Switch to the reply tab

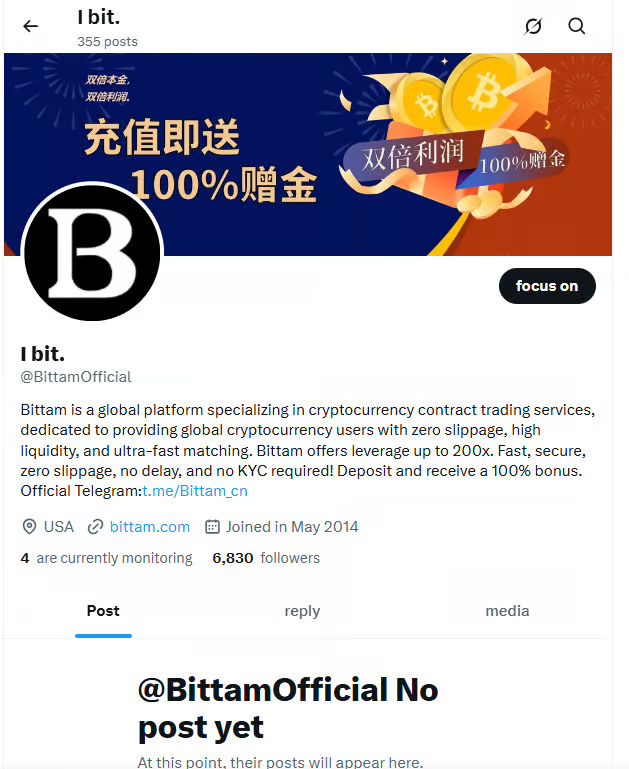[302, 611]
